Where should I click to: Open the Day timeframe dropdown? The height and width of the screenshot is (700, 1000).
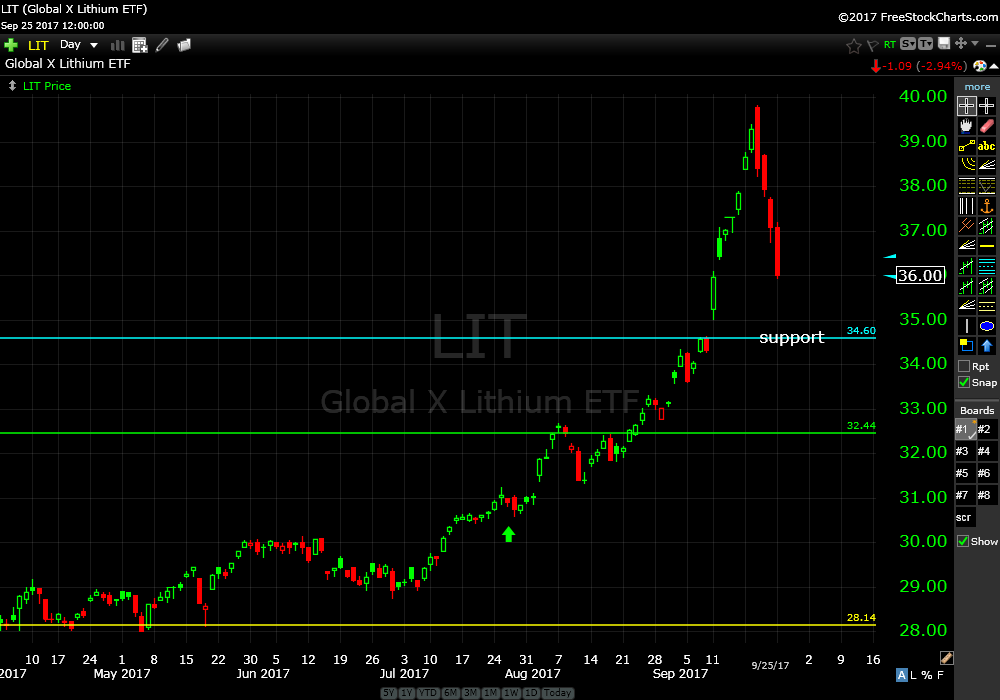[x=79, y=45]
